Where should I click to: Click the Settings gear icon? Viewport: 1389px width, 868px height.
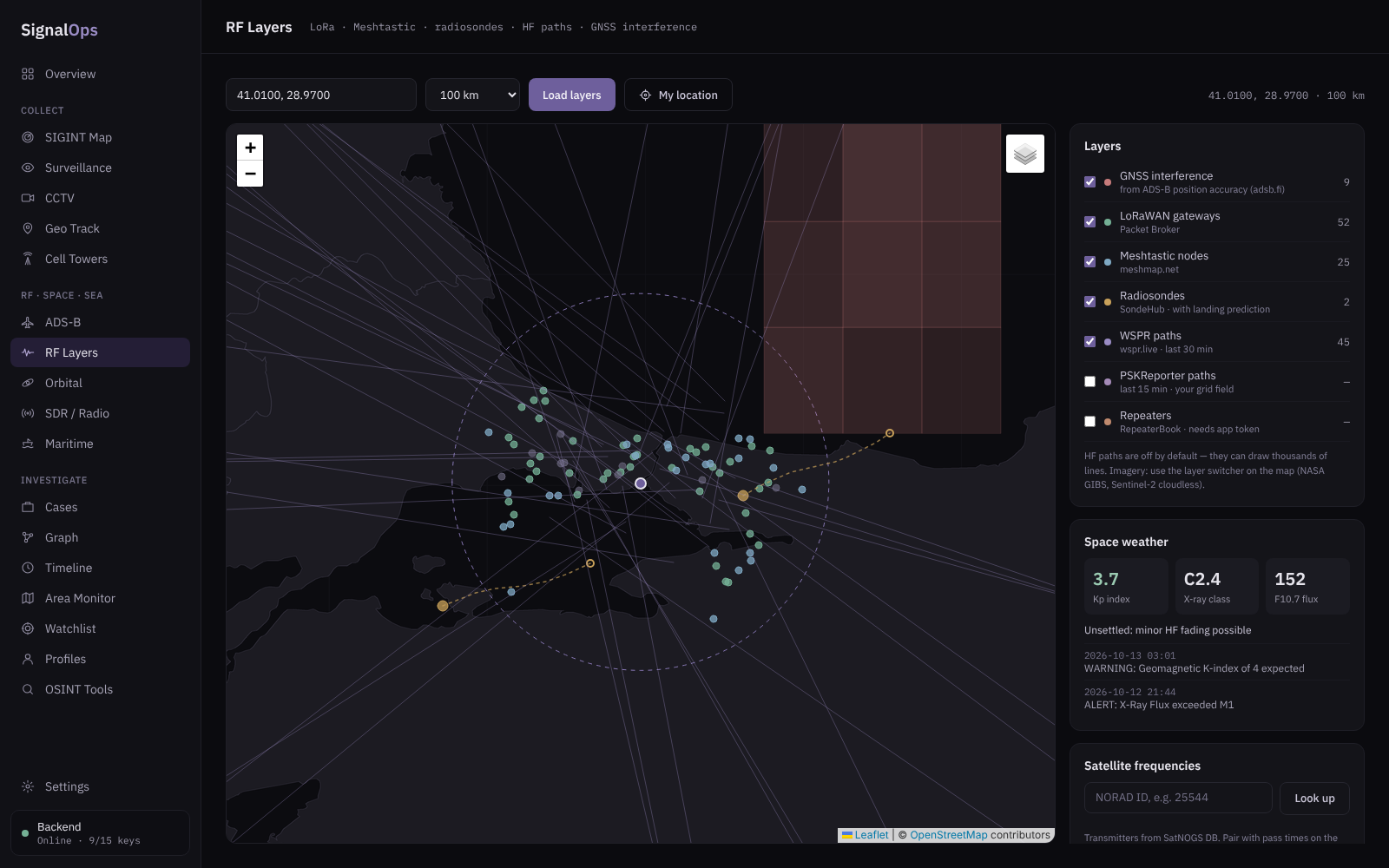[x=28, y=786]
